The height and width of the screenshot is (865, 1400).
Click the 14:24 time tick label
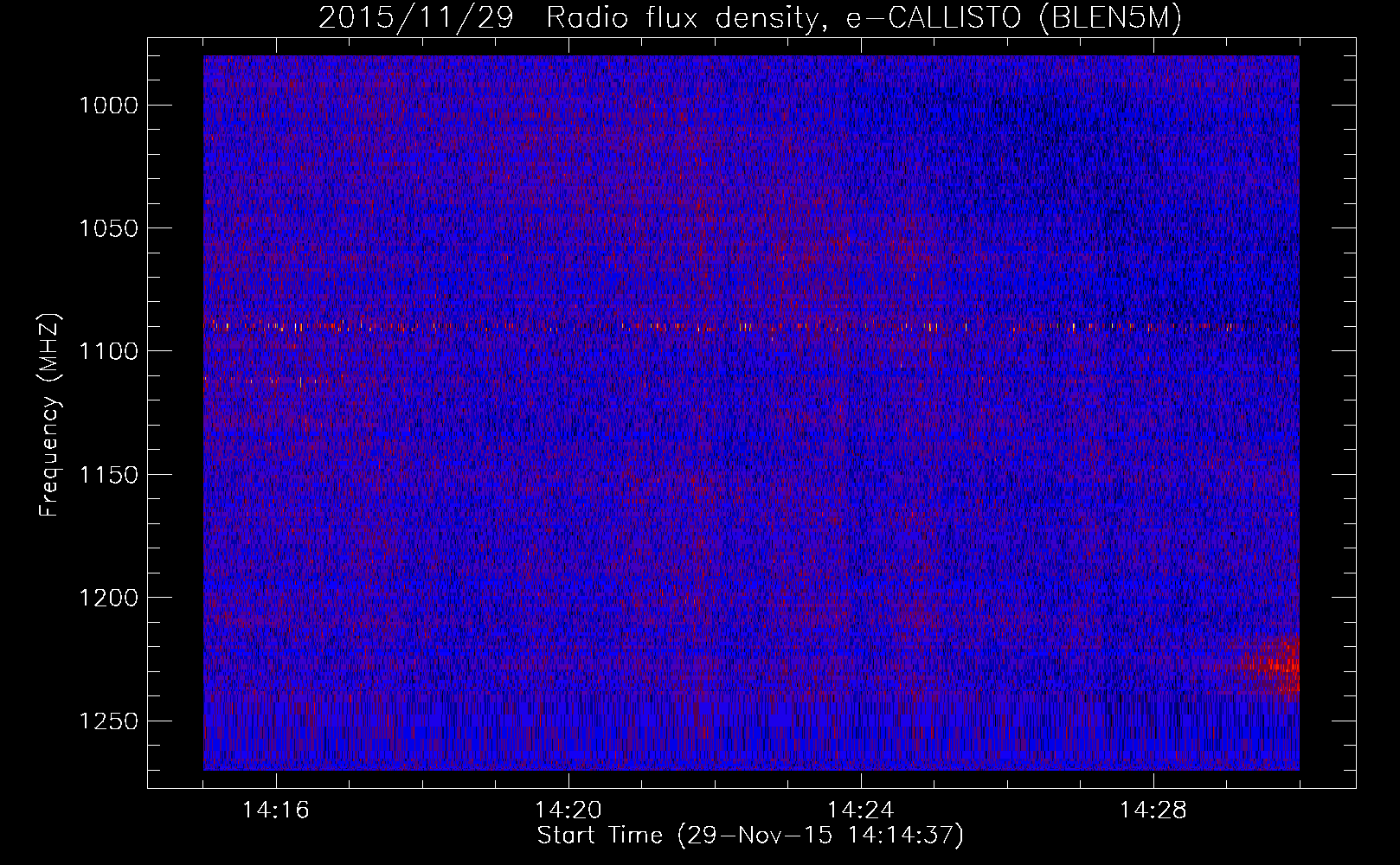(x=861, y=811)
